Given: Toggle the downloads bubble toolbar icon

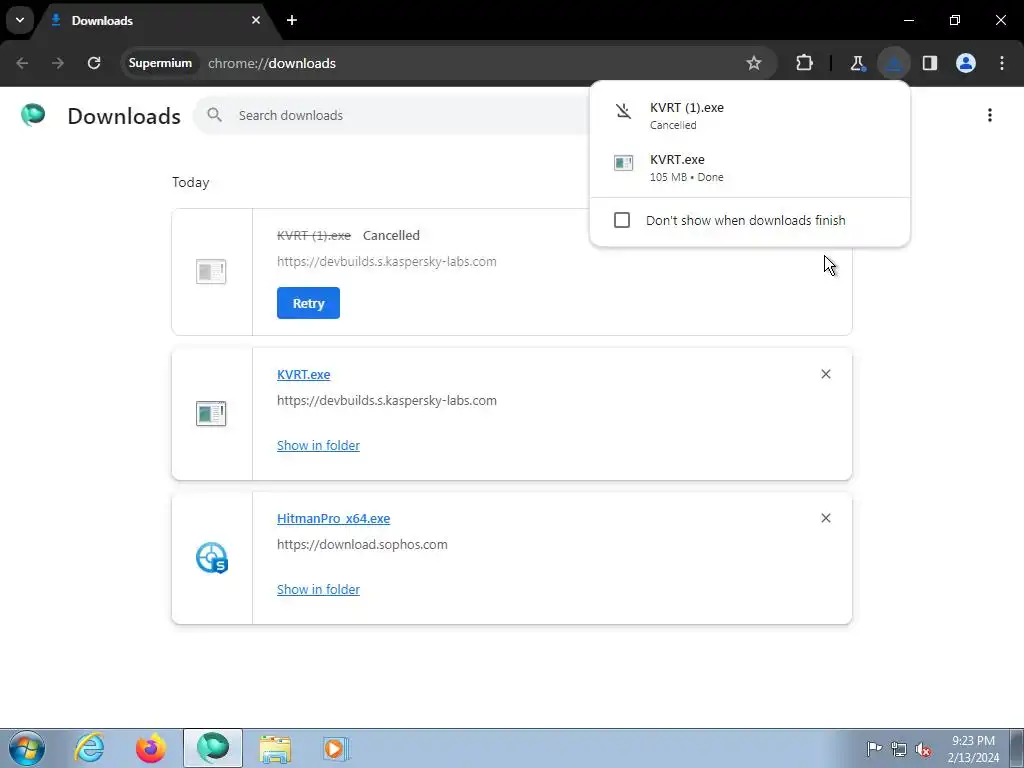Looking at the screenshot, I should 893,63.
